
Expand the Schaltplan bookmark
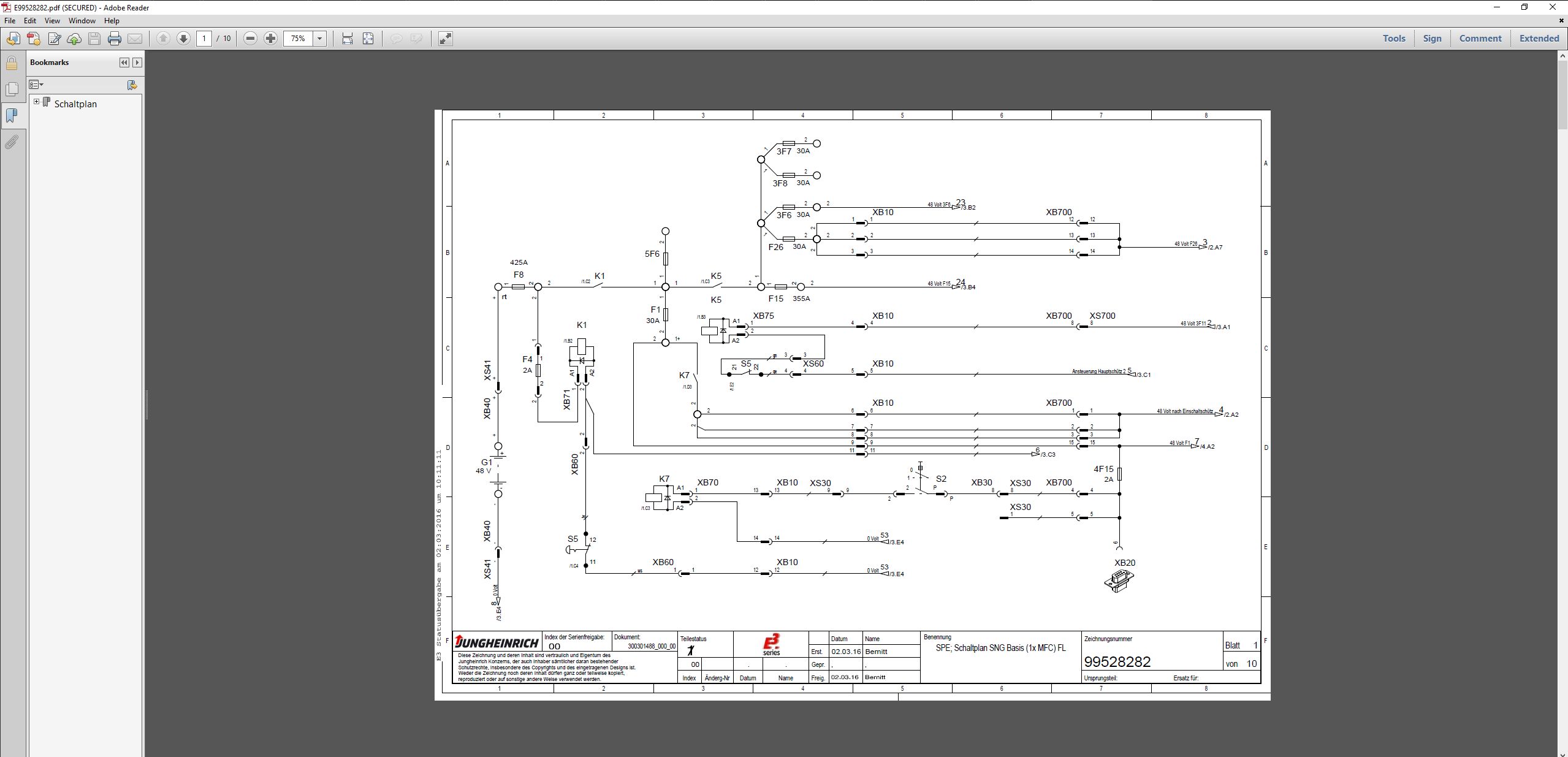pyautogui.click(x=37, y=102)
